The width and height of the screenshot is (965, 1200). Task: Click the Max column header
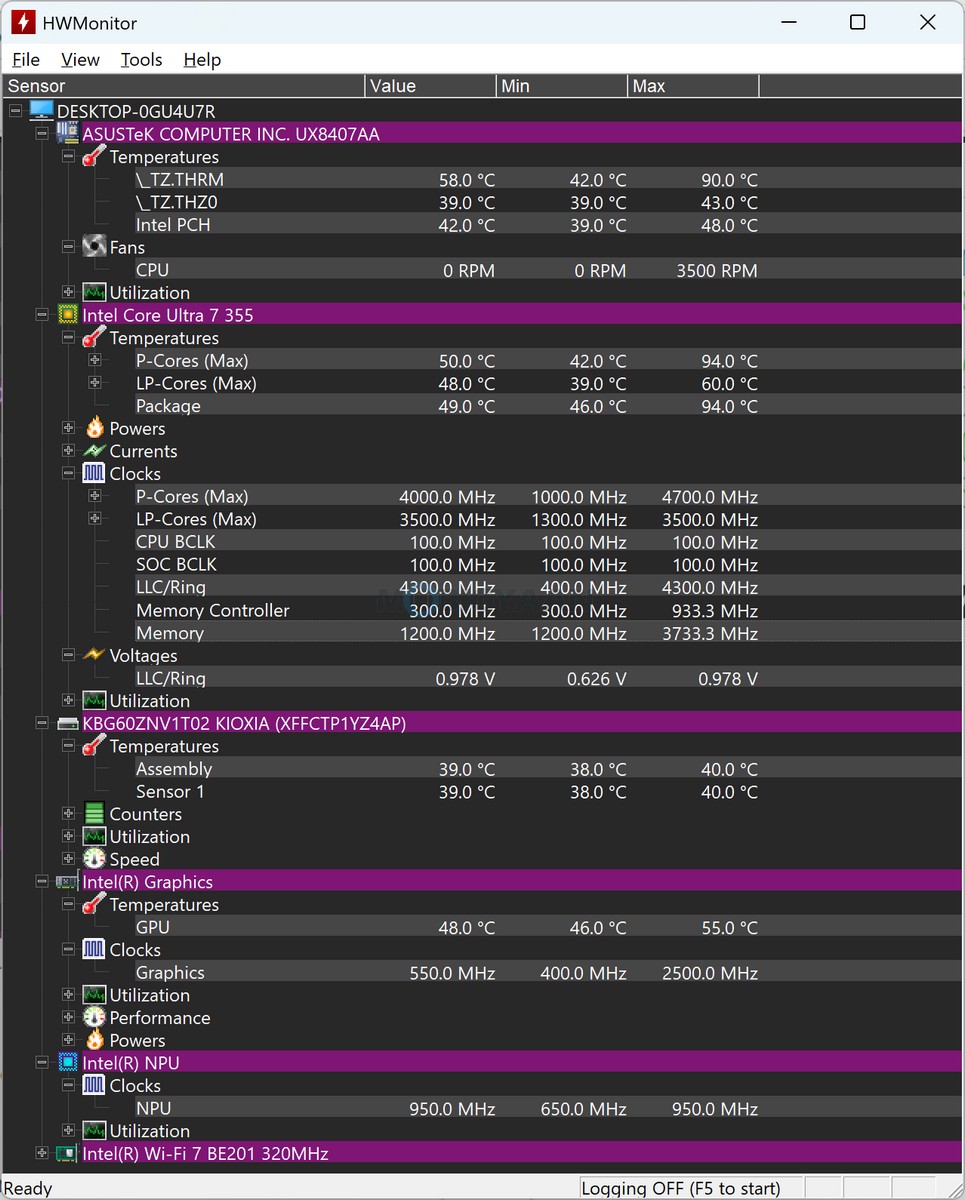pos(693,86)
